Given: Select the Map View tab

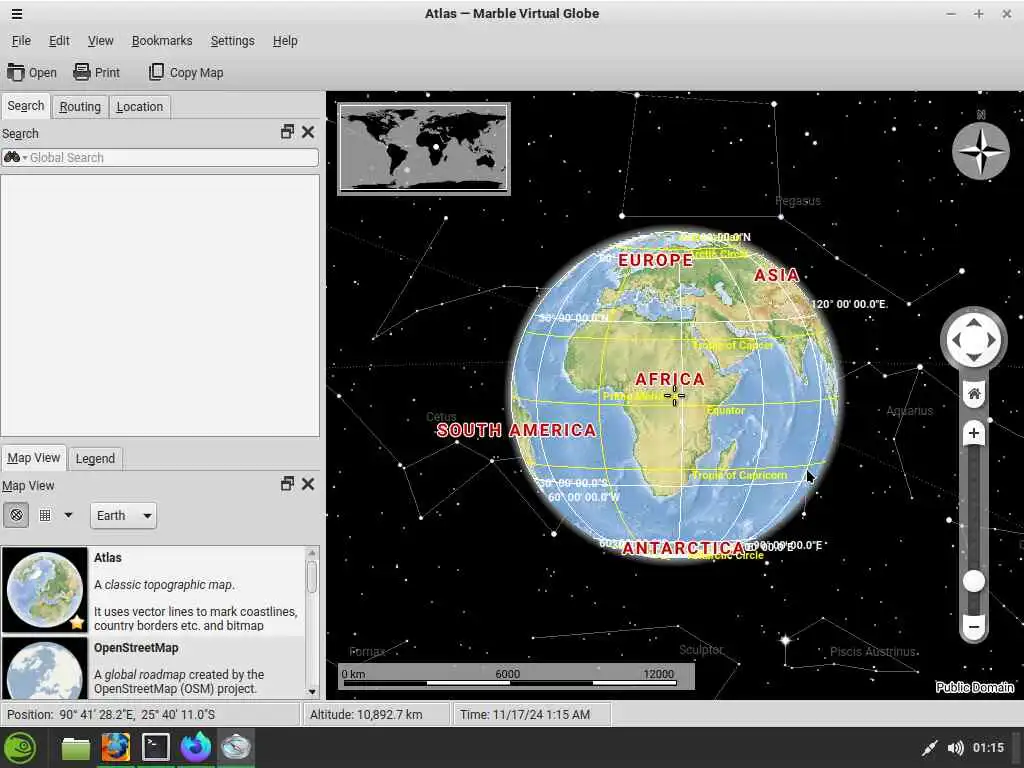Looking at the screenshot, I should (x=33, y=458).
